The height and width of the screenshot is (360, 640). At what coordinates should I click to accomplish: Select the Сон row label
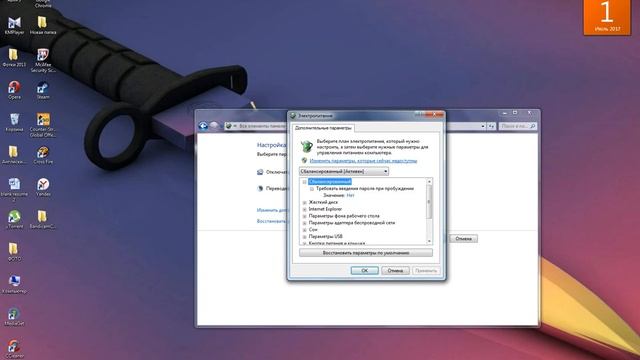tap(313, 230)
